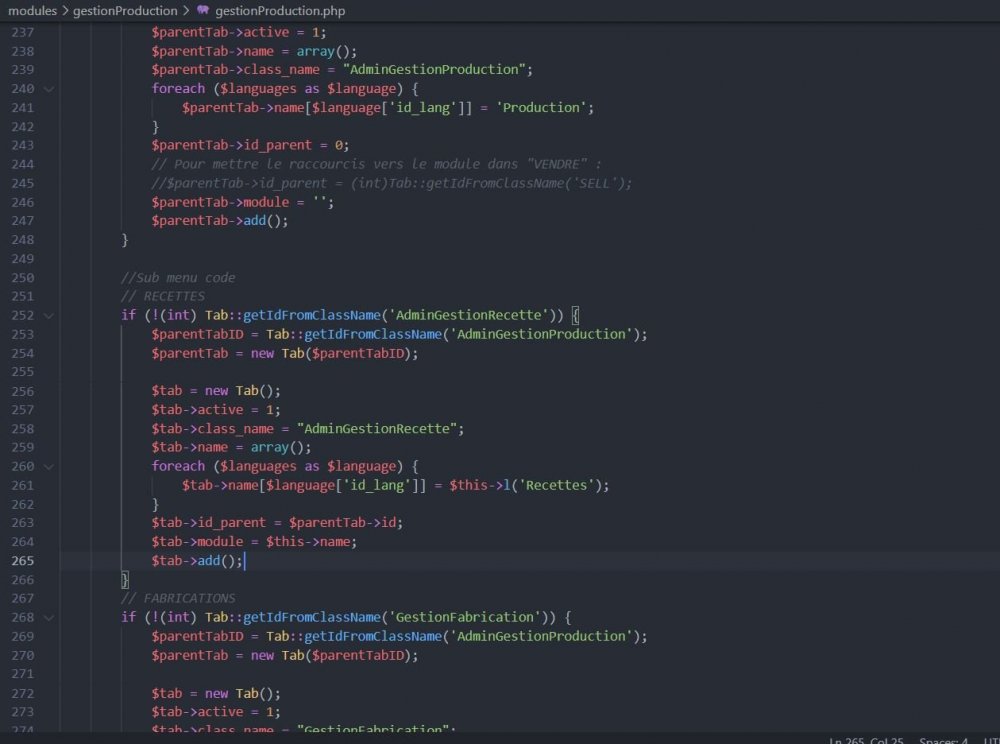Open the modules breadcrumb segment
Viewport: 1000px width, 744px height.
click(x=32, y=11)
